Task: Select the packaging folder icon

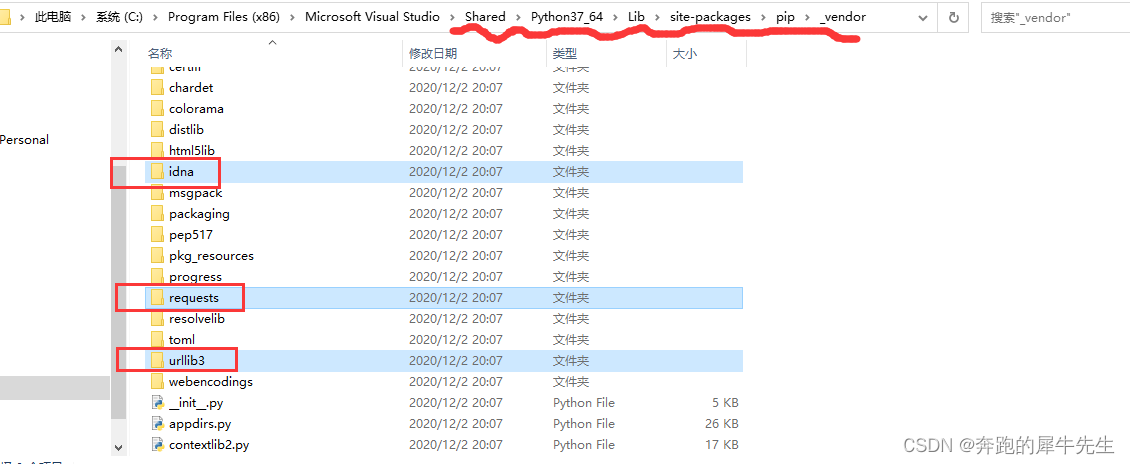Action: coord(158,214)
